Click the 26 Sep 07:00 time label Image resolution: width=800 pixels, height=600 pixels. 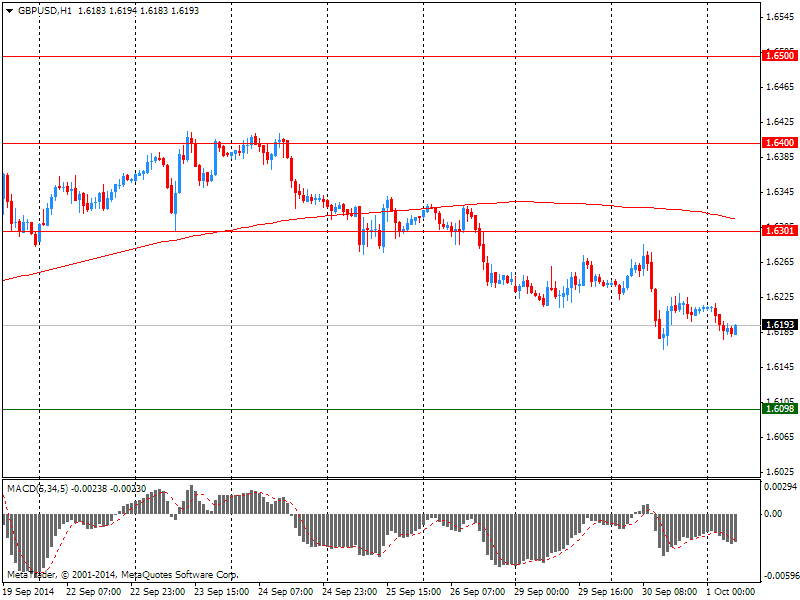pos(478,592)
